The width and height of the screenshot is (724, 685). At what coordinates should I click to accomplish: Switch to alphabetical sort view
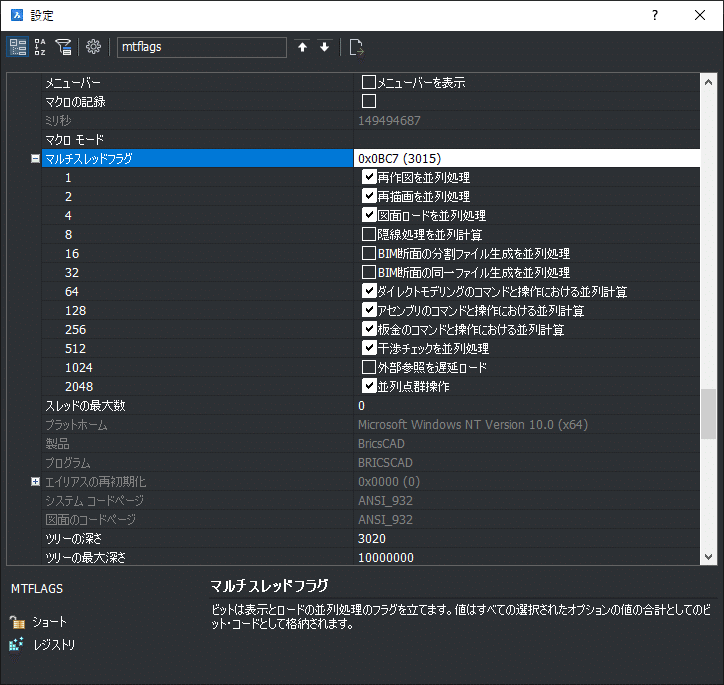(x=40, y=47)
